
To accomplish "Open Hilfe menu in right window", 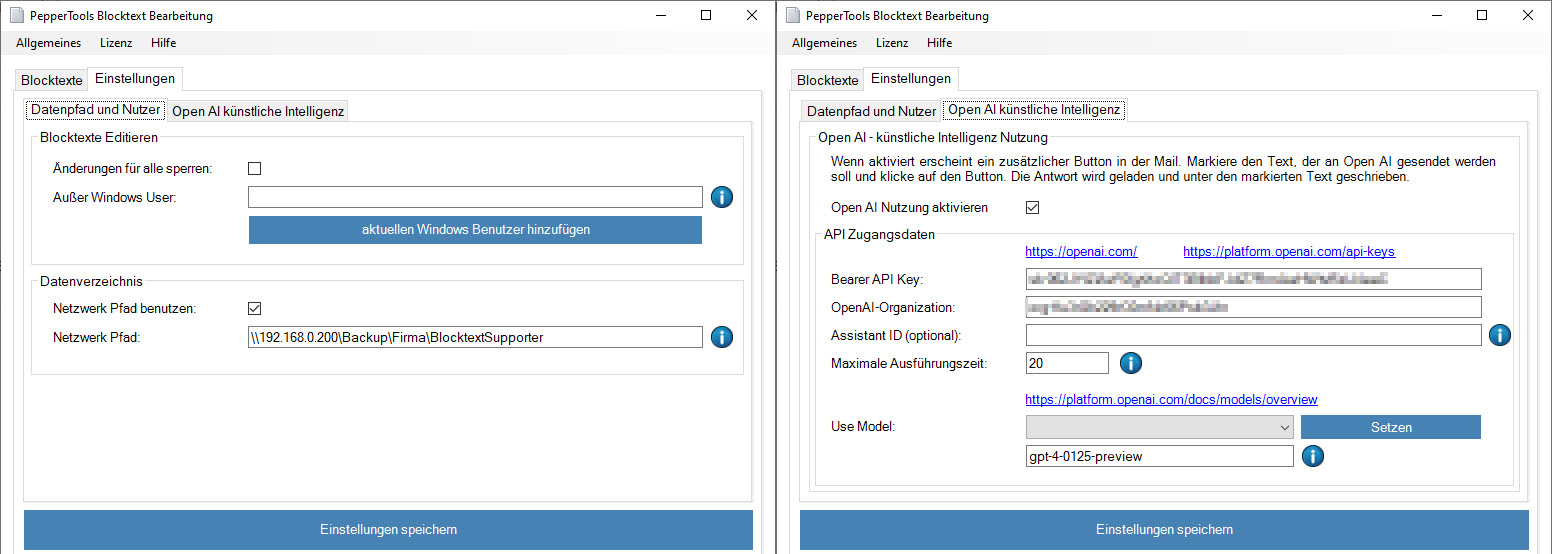I will click(x=940, y=43).
